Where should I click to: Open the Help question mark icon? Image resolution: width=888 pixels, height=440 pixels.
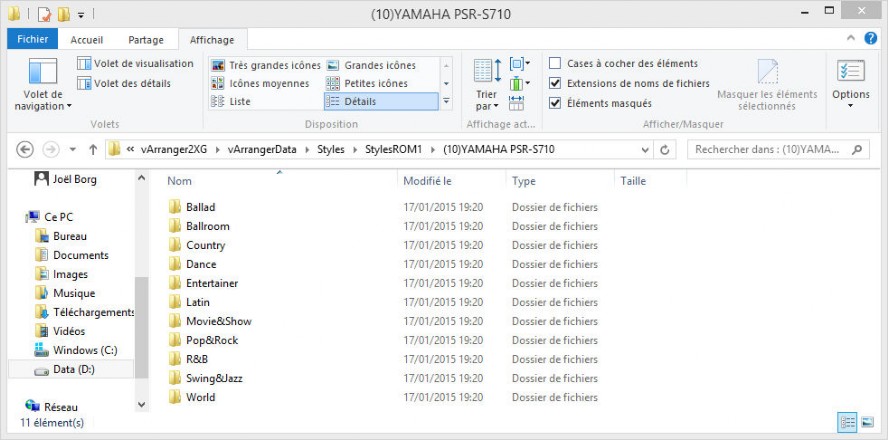pyautogui.click(x=870, y=39)
